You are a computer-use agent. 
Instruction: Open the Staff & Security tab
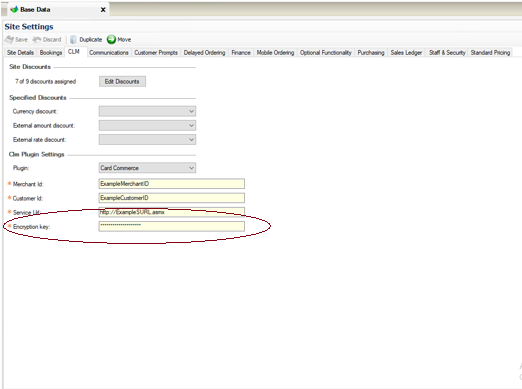[447, 53]
